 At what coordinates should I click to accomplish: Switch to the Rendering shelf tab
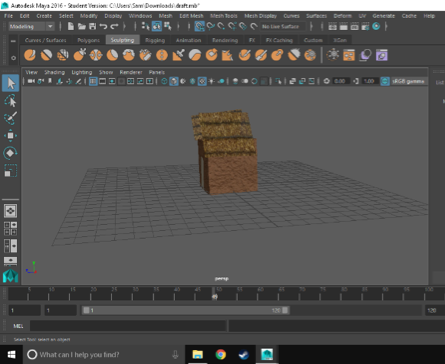point(225,40)
